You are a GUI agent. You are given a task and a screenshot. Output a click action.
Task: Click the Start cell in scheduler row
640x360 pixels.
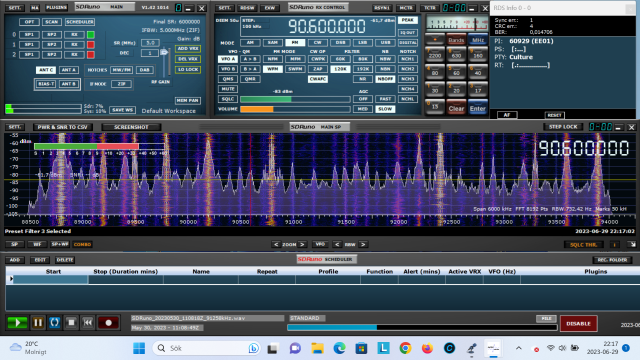[x=51, y=279]
